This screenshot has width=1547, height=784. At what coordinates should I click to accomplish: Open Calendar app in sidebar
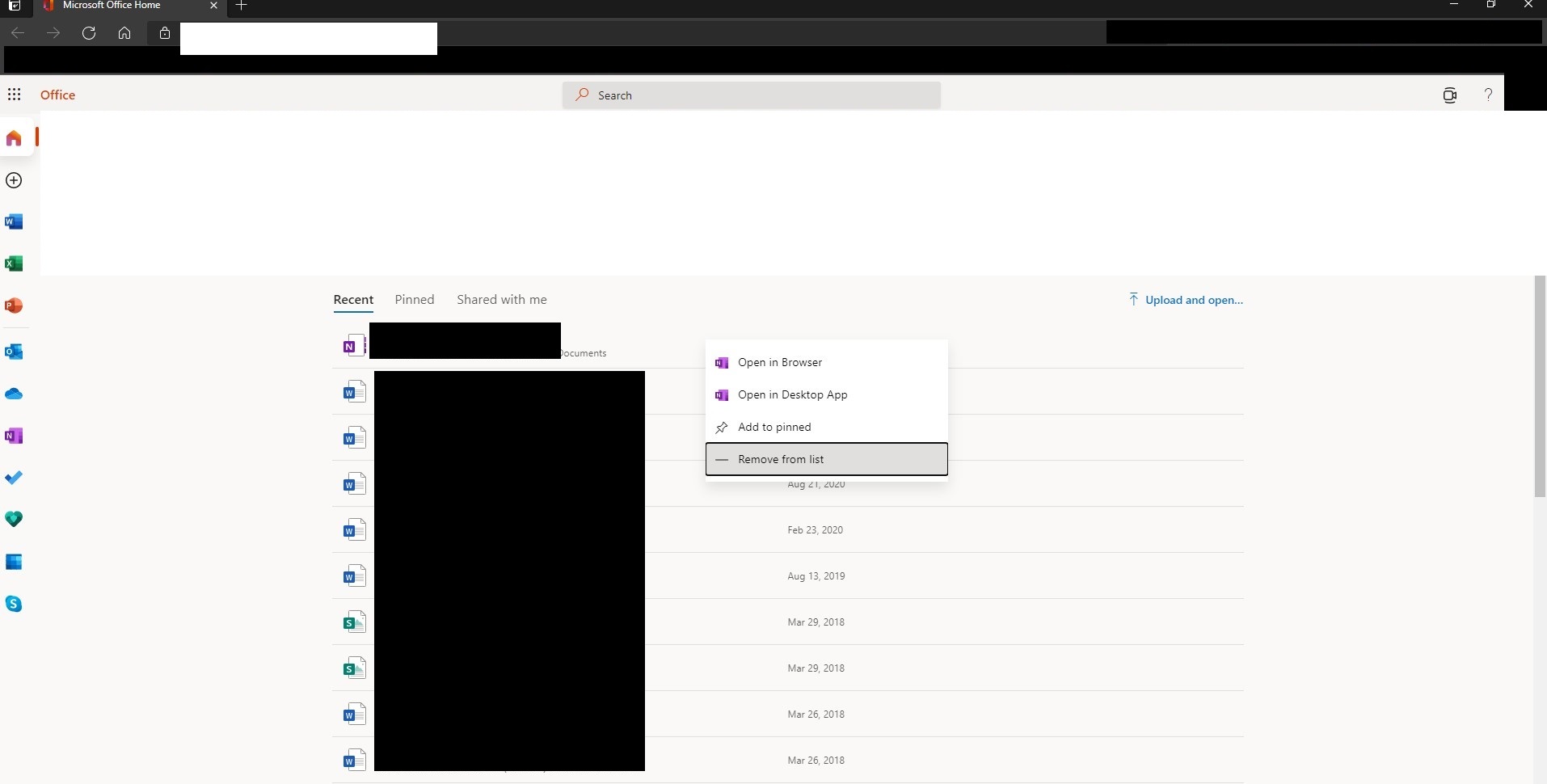point(14,562)
